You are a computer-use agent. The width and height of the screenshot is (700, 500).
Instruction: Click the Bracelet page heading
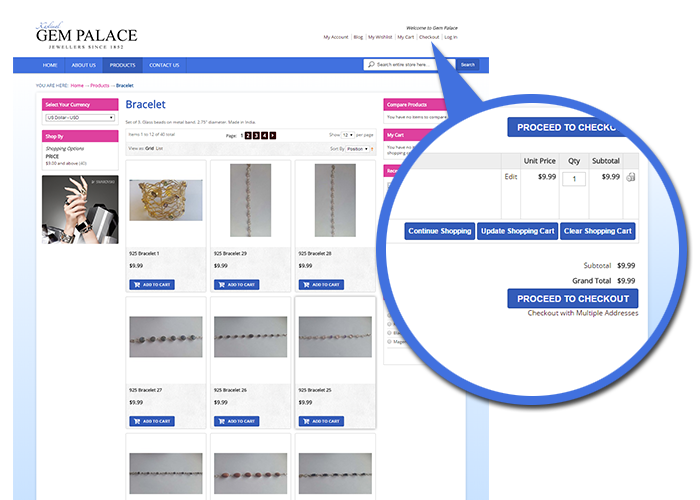(146, 104)
